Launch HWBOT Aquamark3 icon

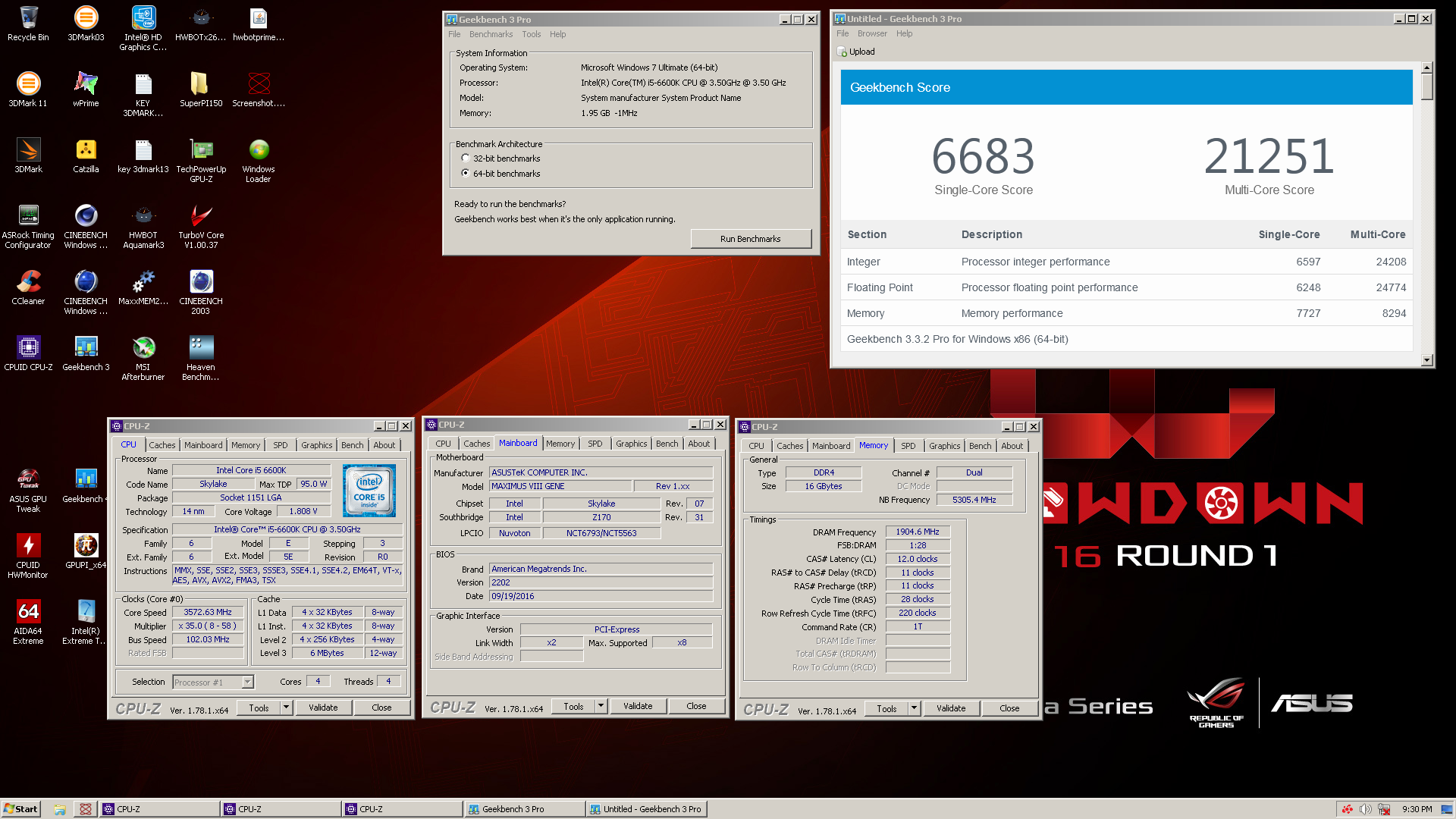[x=143, y=226]
